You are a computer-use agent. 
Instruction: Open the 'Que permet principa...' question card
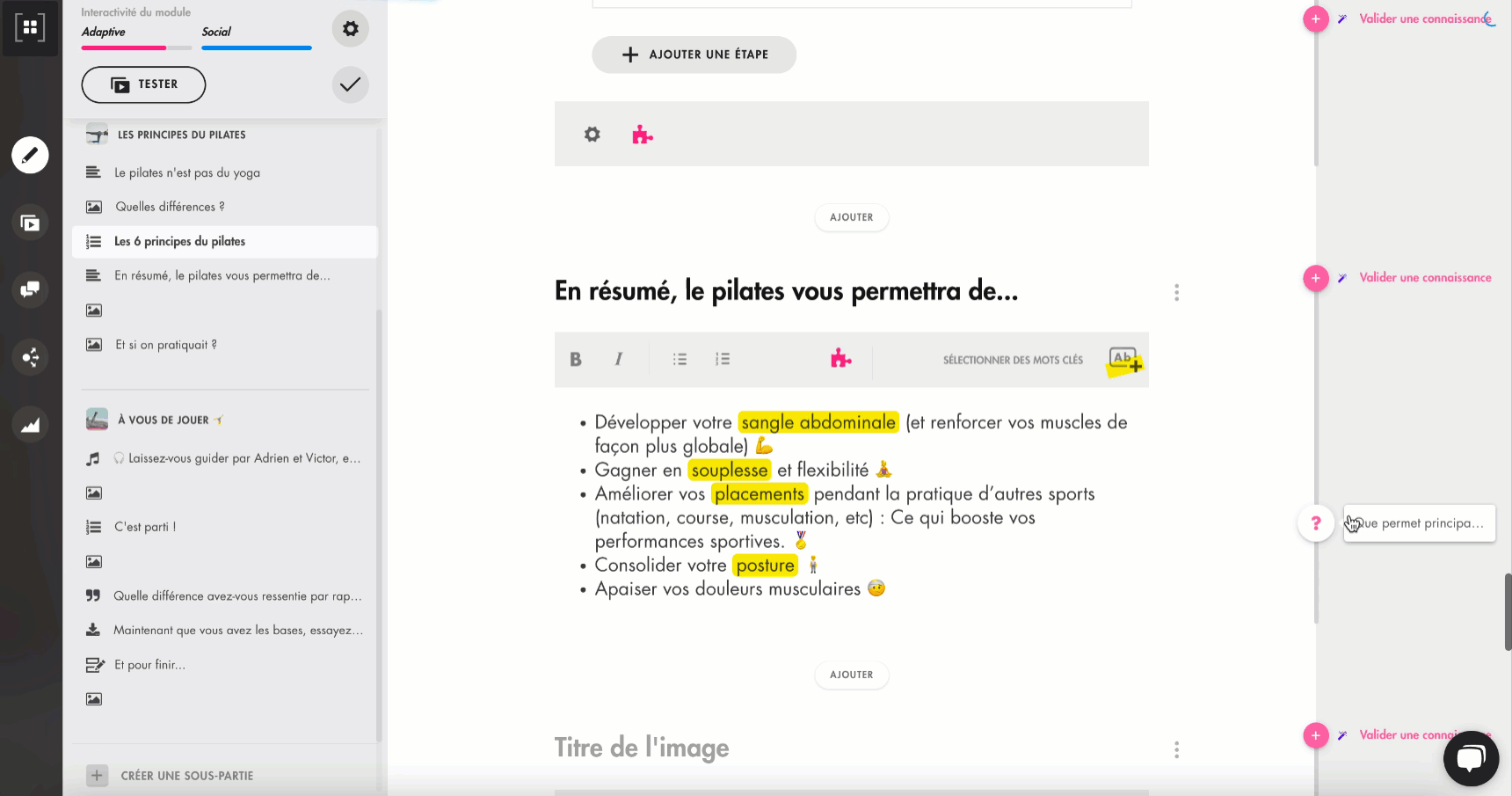click(x=1419, y=523)
